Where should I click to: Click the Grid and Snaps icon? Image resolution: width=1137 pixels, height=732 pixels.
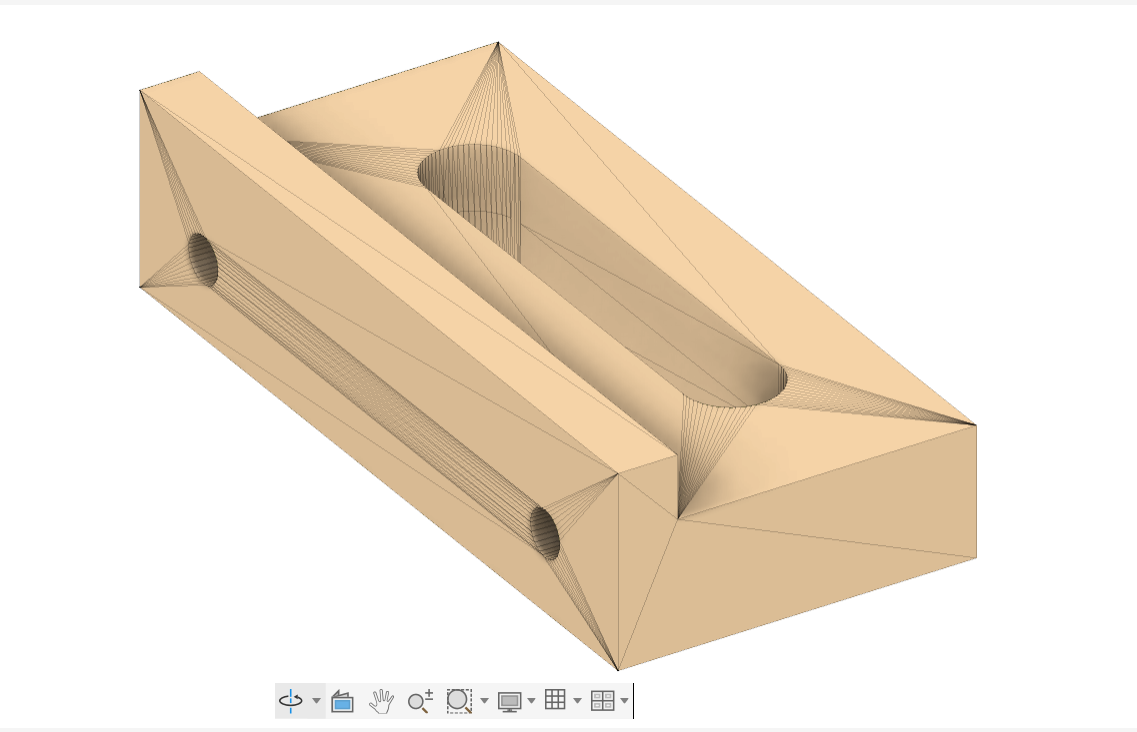pos(555,700)
